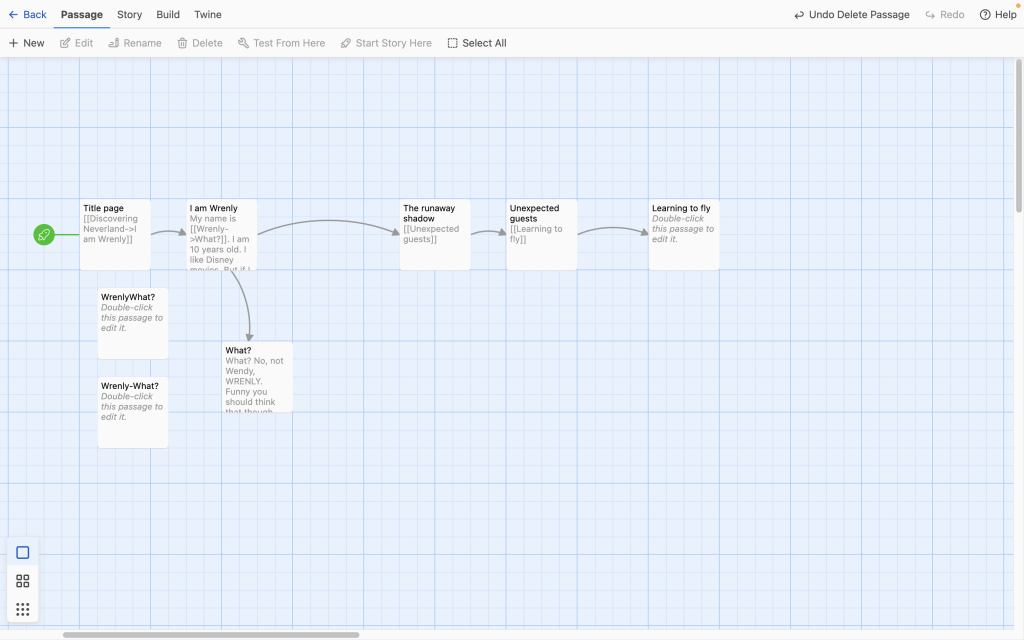The image size is (1024, 640).
Task: Select the 'WrenlyWhat?' passage card
Action: pos(133,323)
